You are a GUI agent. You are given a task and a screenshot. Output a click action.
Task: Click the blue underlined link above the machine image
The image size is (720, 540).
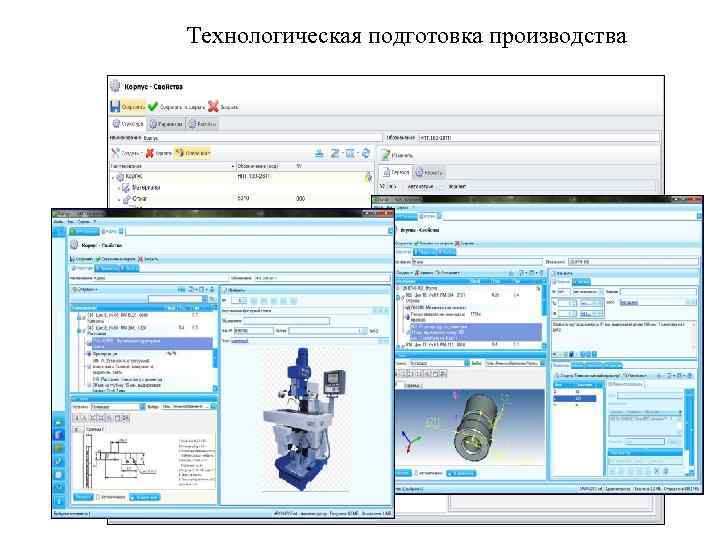pos(239,341)
